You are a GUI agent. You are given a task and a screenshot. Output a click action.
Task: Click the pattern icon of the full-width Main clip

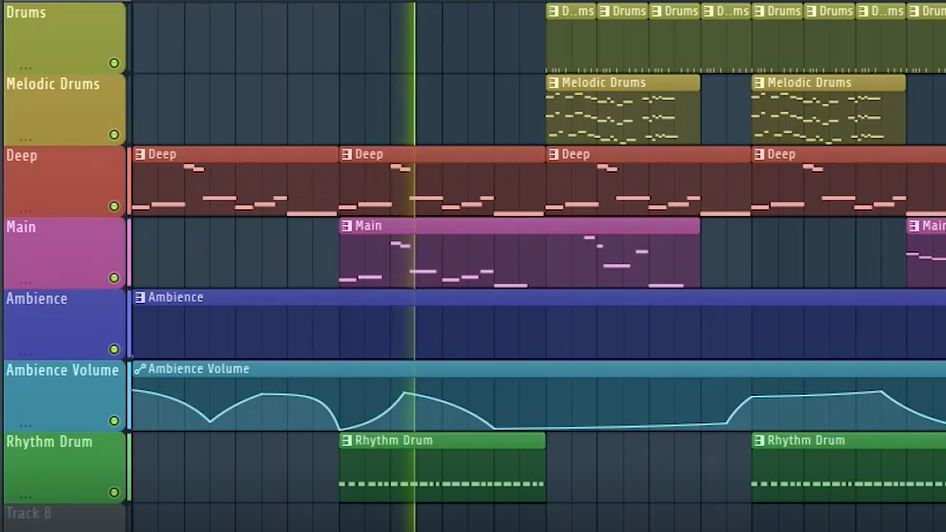(347, 226)
